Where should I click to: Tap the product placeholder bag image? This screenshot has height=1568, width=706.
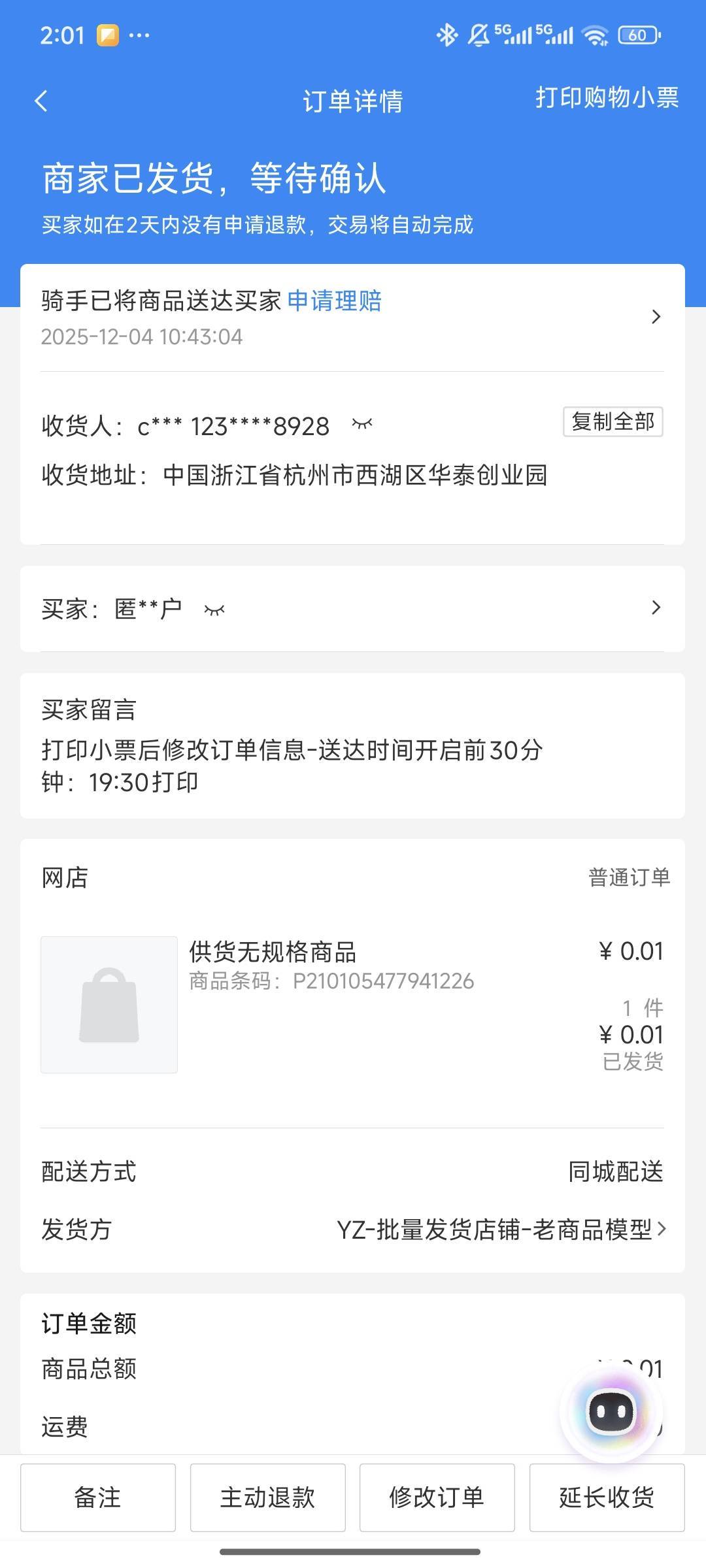(109, 1004)
